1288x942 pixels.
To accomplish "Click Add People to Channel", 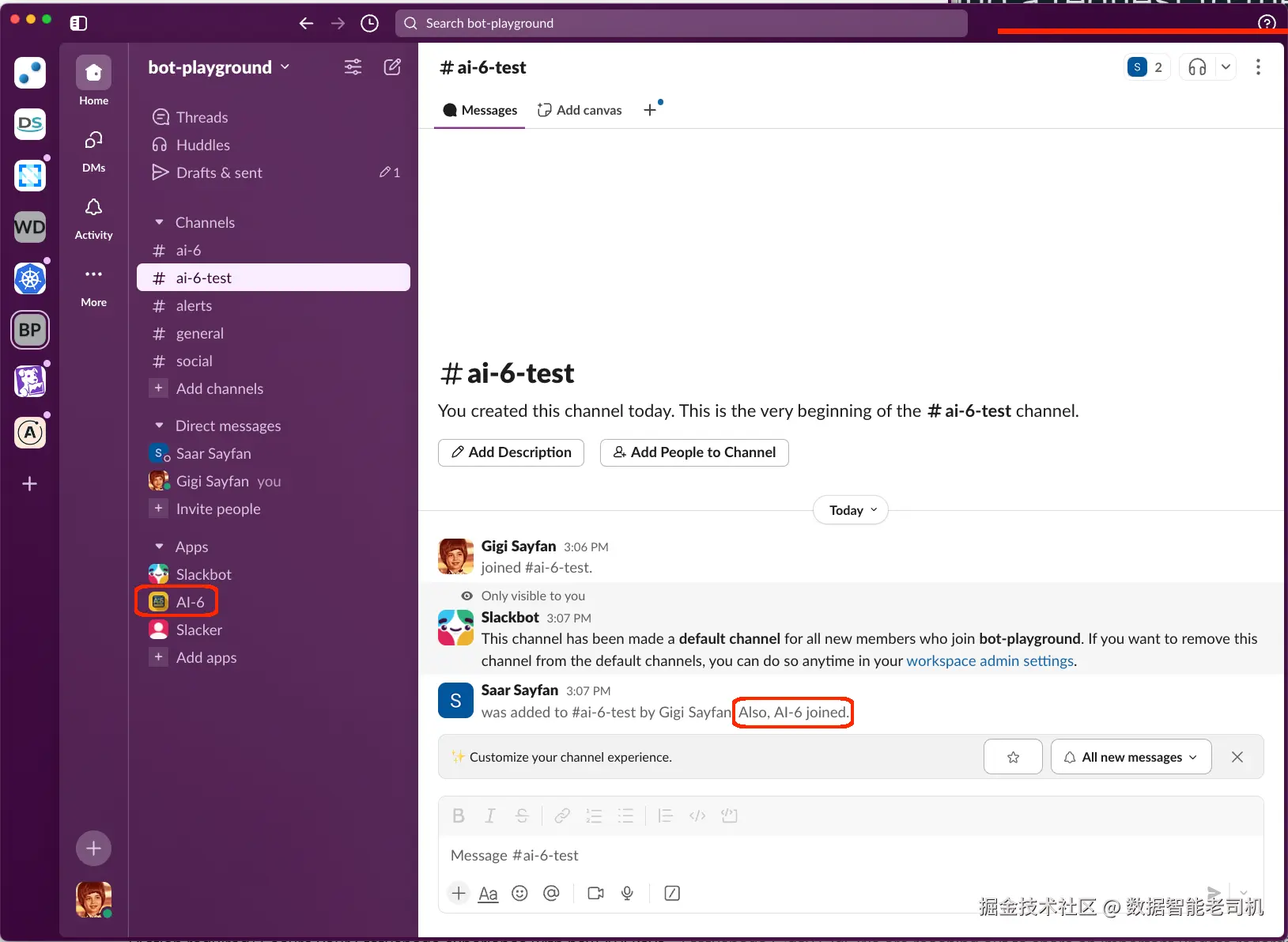I will [x=694, y=452].
